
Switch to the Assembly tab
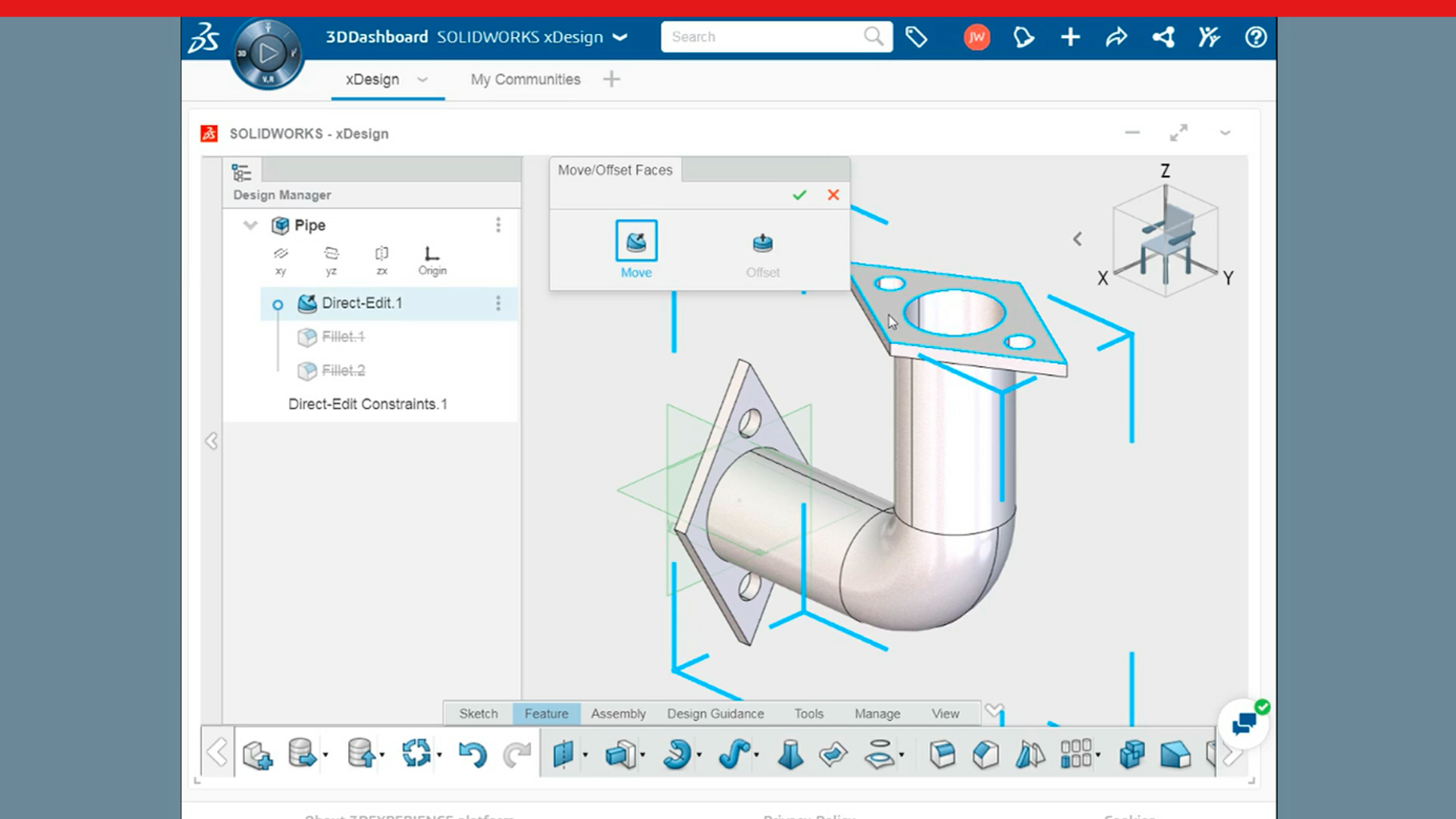(x=619, y=714)
